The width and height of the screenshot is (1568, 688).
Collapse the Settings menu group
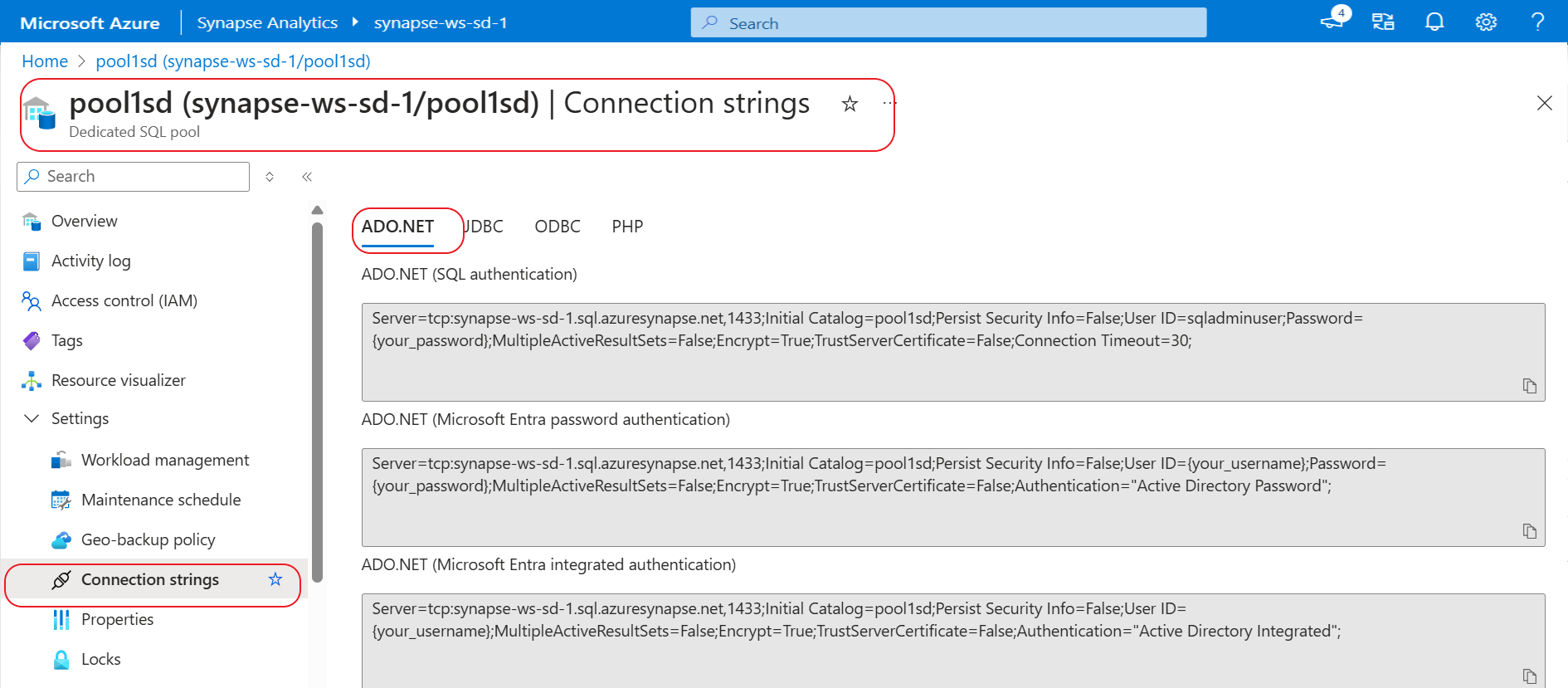32,418
